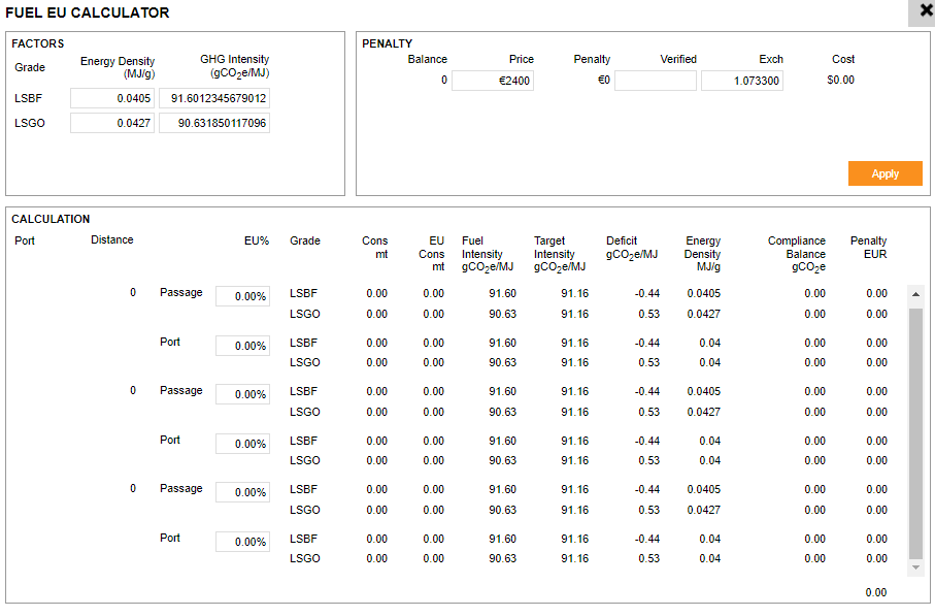The image size is (938, 611).
Task: Click the Compliance Balance column header
Action: click(796, 254)
